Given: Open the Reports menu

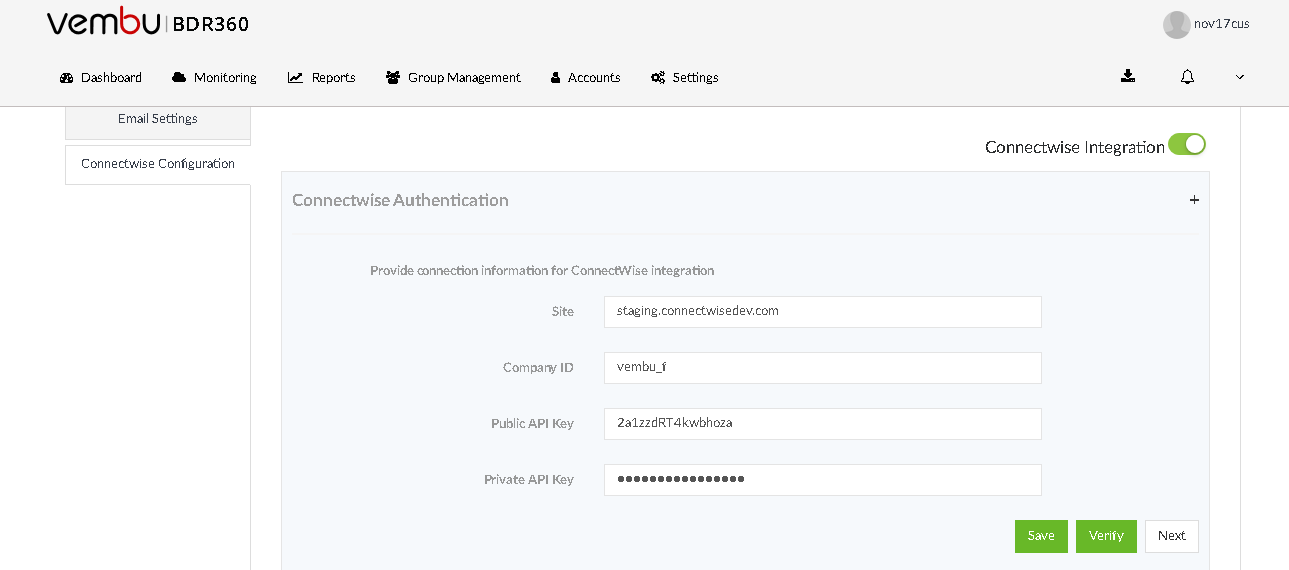Looking at the screenshot, I should (322, 77).
